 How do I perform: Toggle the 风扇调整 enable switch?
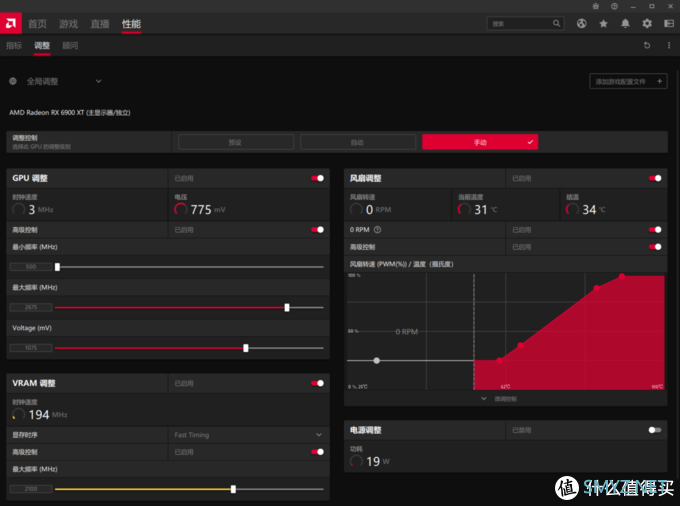pos(655,178)
